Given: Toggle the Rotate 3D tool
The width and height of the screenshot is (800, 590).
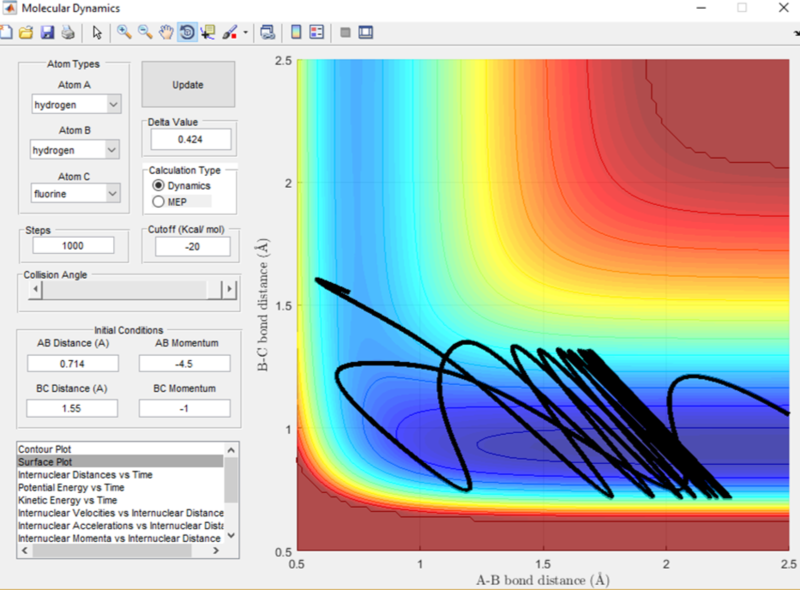Looking at the screenshot, I should tap(187, 32).
